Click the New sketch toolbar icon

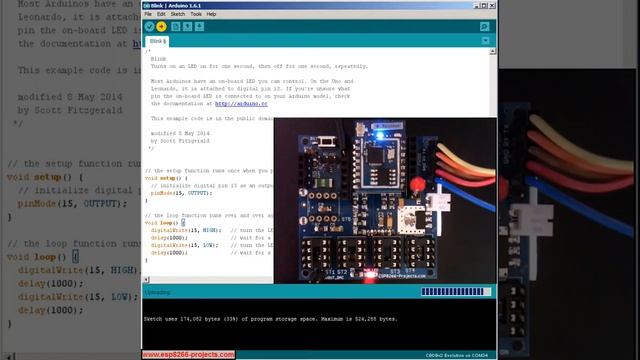click(x=176, y=27)
